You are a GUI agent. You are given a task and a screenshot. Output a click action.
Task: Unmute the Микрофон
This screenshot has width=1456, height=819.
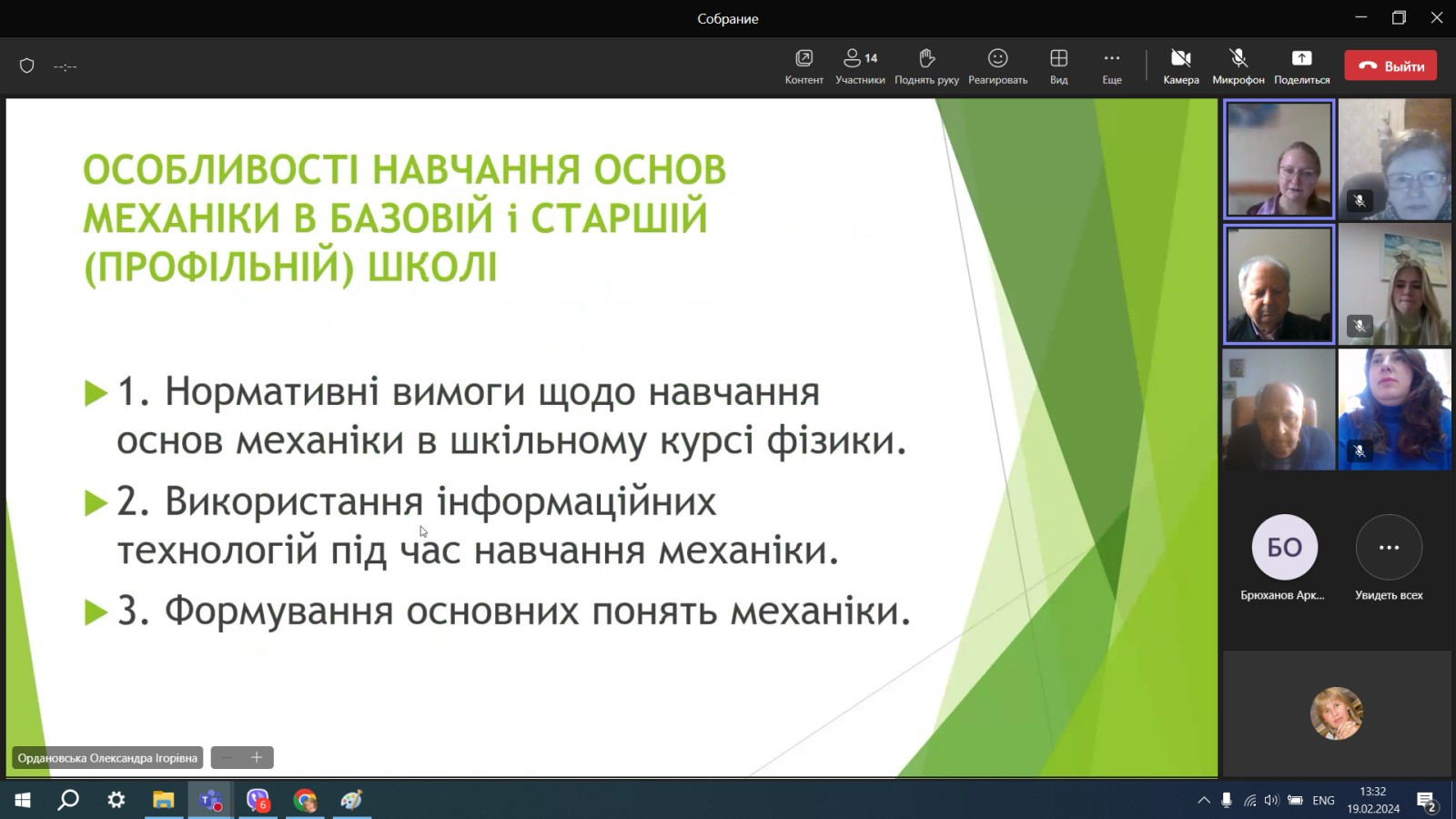1239,66
